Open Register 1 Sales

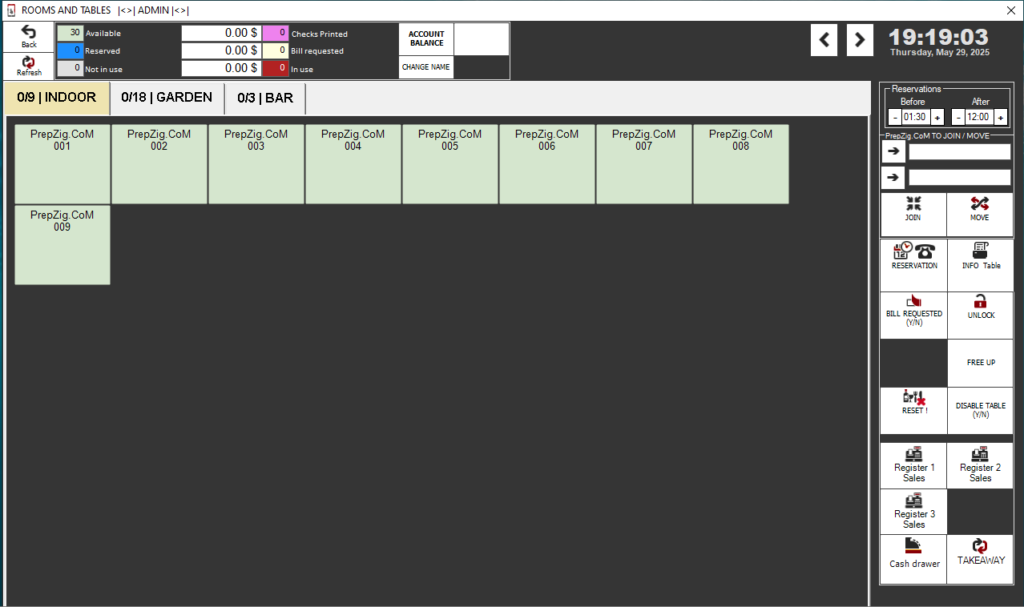[x=914, y=465]
